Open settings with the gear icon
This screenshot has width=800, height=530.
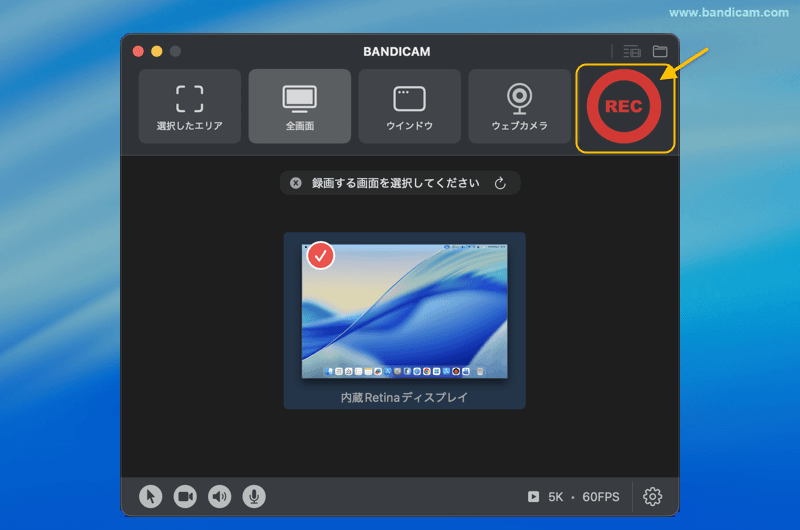tap(653, 496)
